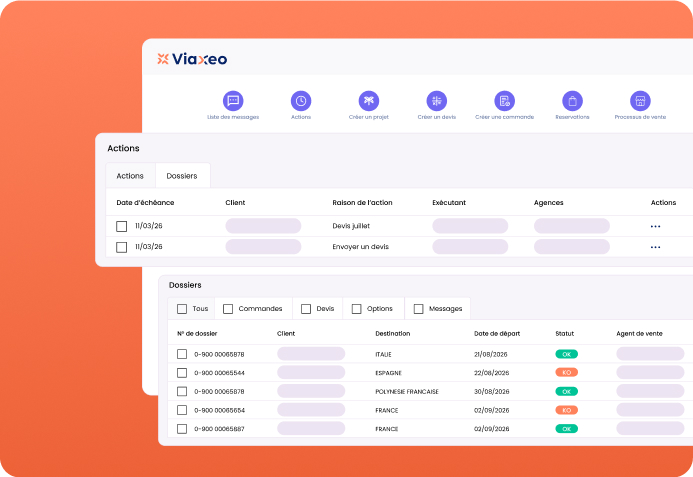Click the Actions clock icon
Viewport: 693px width, 477px height.
pos(301,101)
